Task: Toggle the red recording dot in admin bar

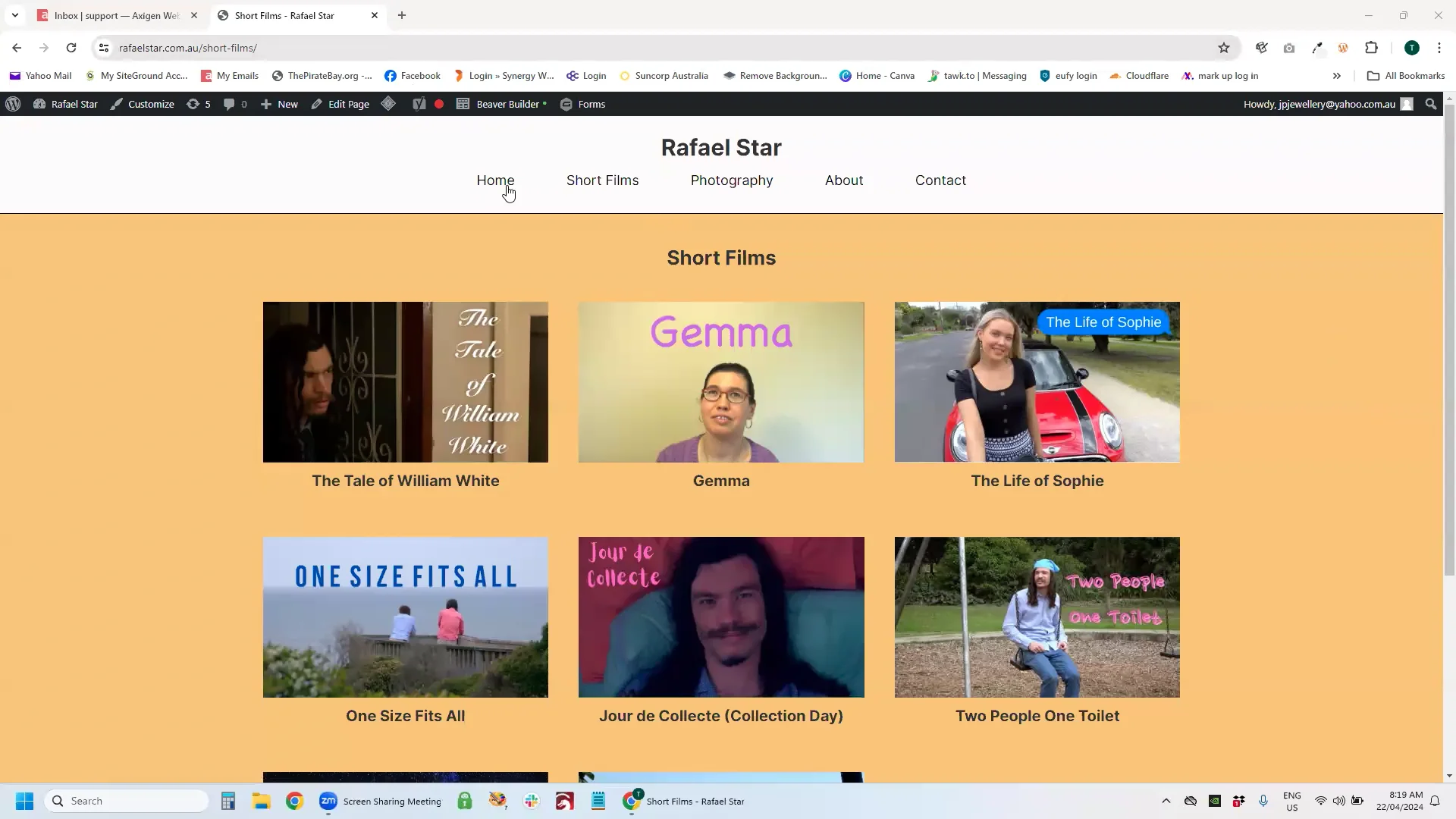Action: 439,104
